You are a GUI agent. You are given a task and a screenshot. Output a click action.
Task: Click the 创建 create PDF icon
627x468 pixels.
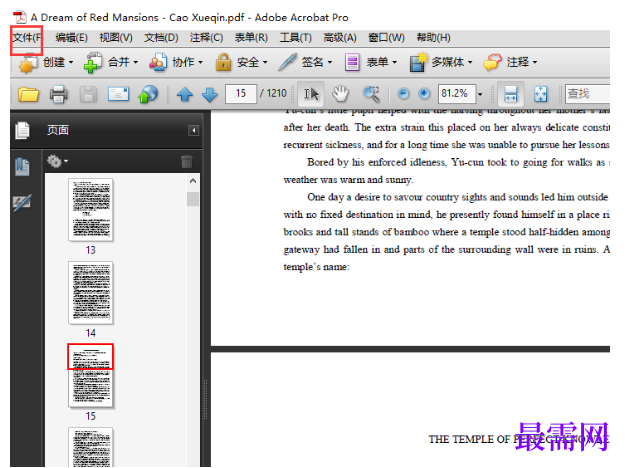(27, 64)
